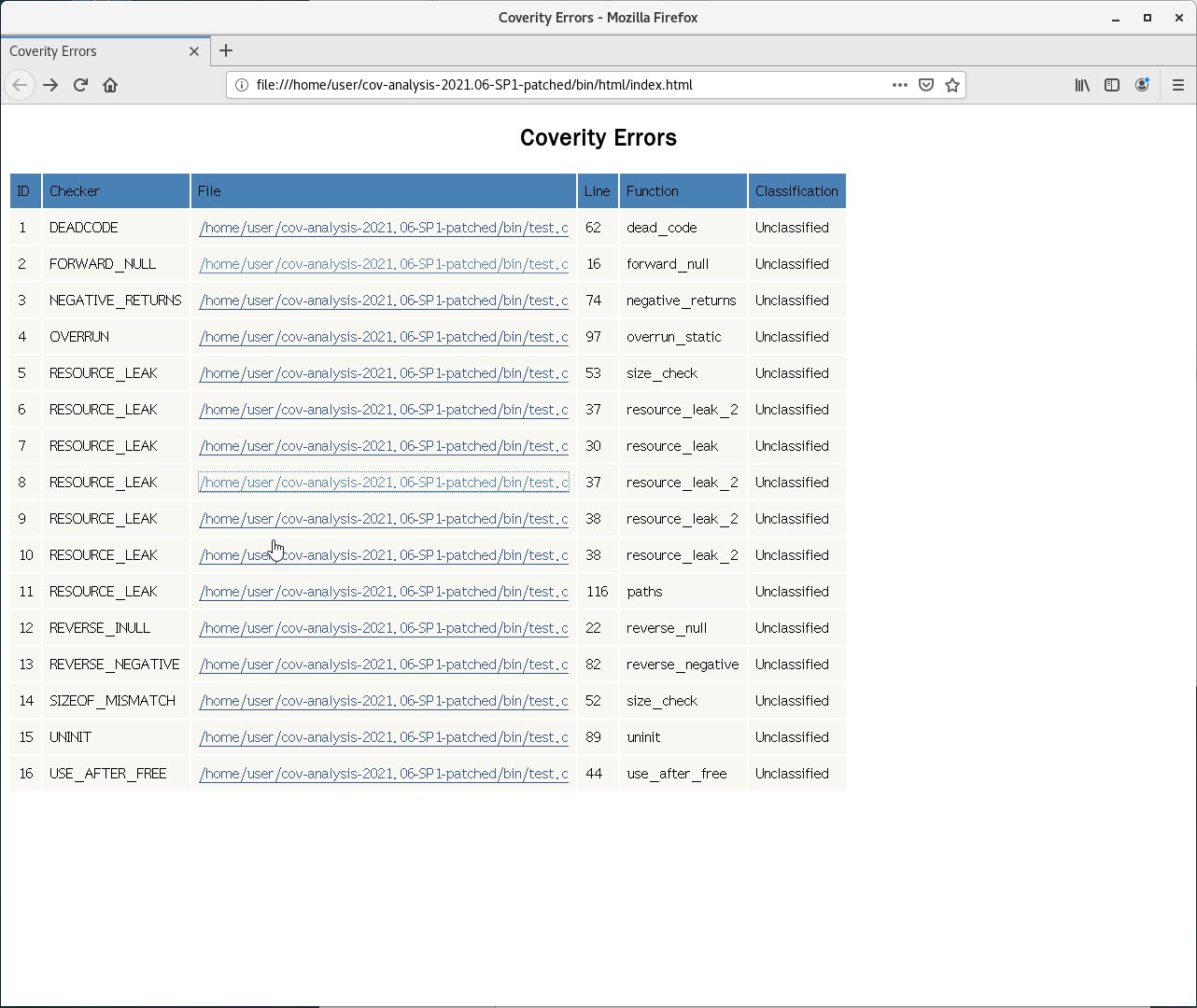Open file link in row ID 7
1197x1008 pixels.
(384, 446)
